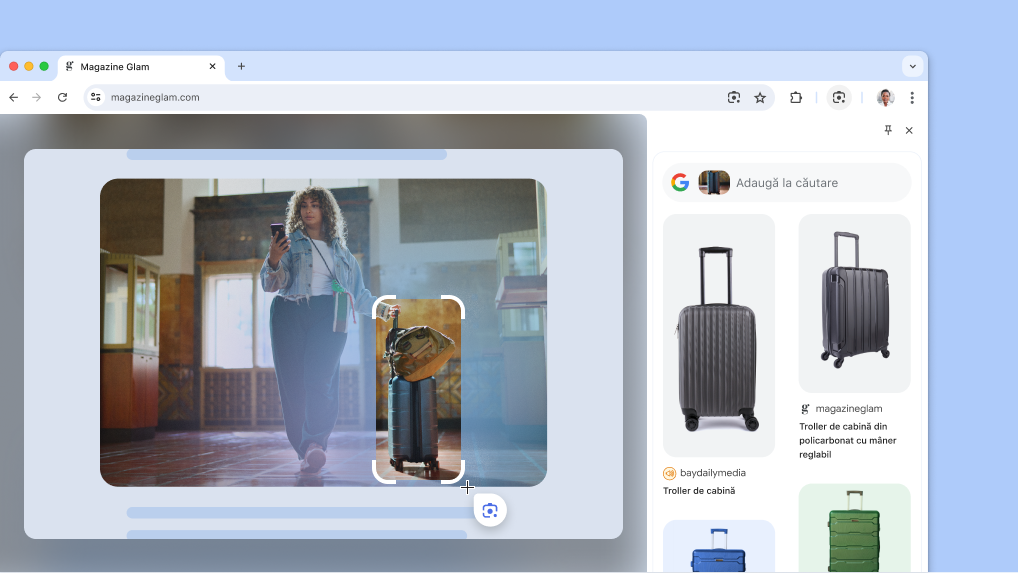The height and width of the screenshot is (573, 1018).
Task: Click the red window close button
Action: point(14,66)
